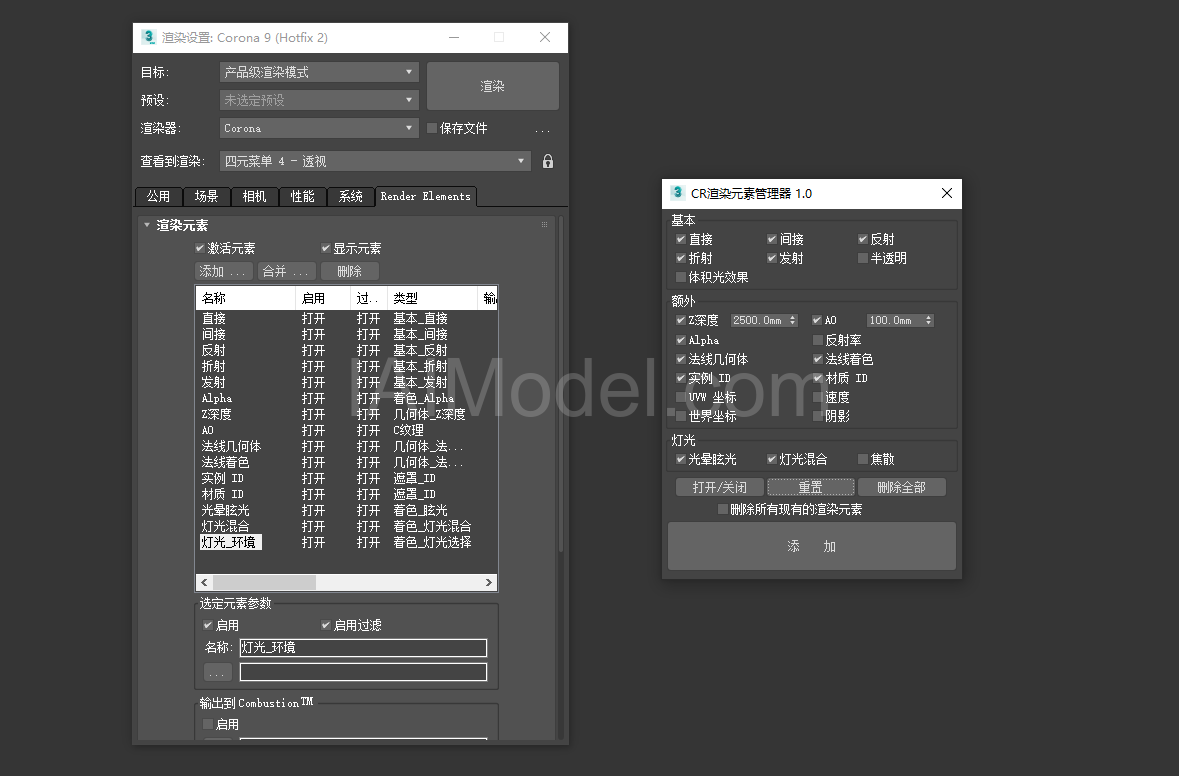Click the 合并 ... button
Viewport: 1179px width, 776px height.
(286, 271)
